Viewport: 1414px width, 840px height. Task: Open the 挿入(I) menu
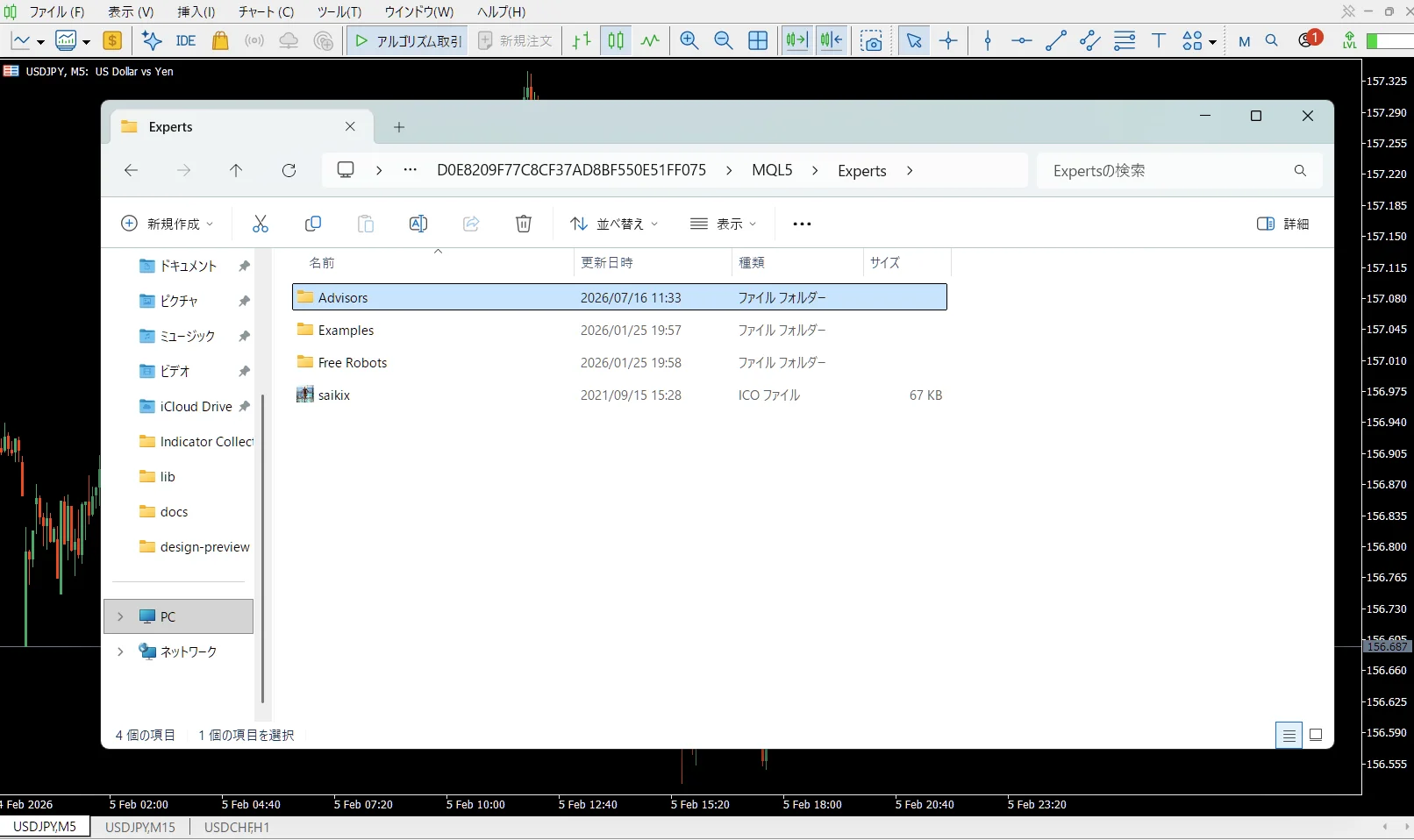click(x=196, y=12)
